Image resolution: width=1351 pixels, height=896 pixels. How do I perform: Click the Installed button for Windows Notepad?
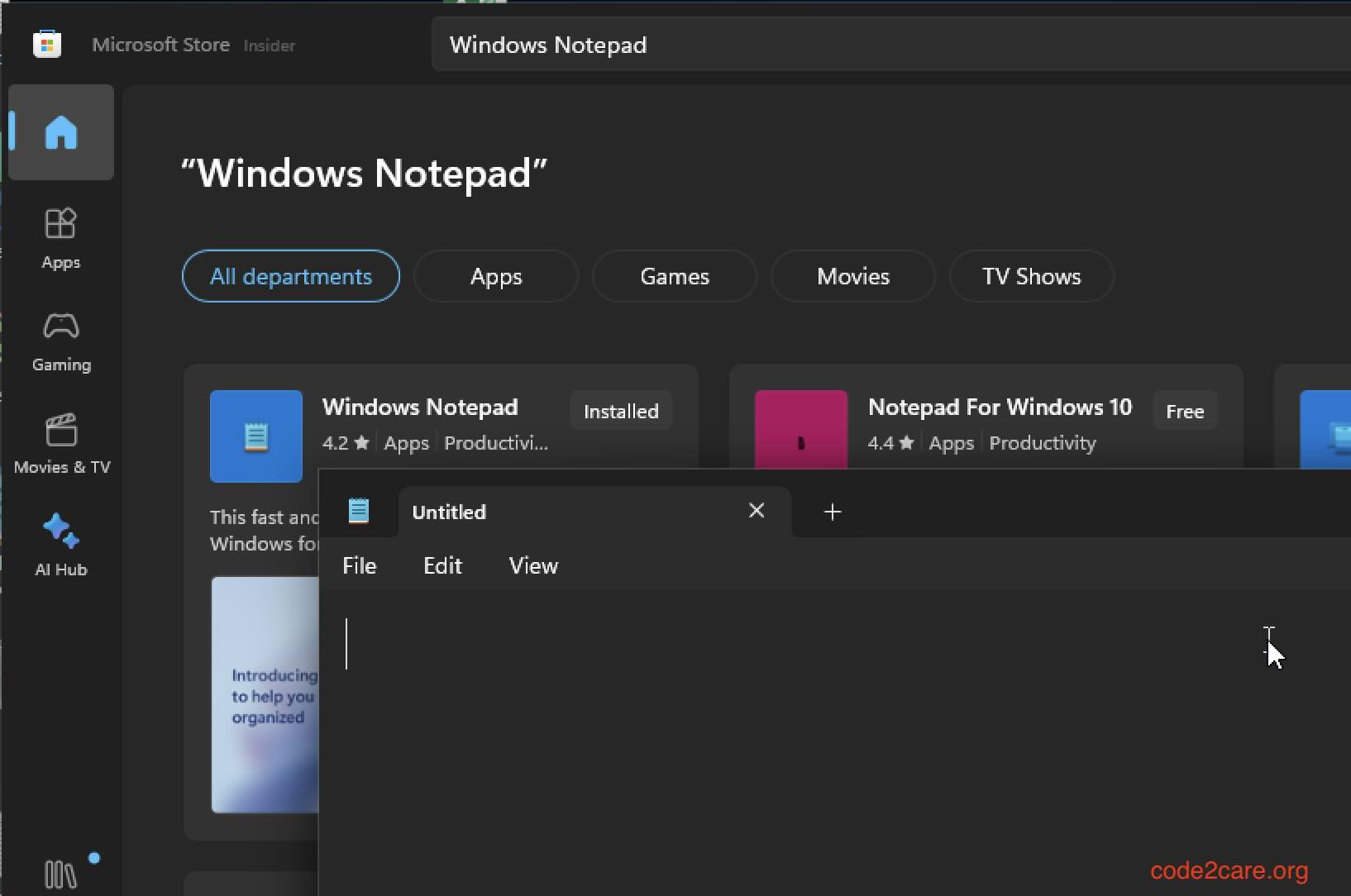621,410
